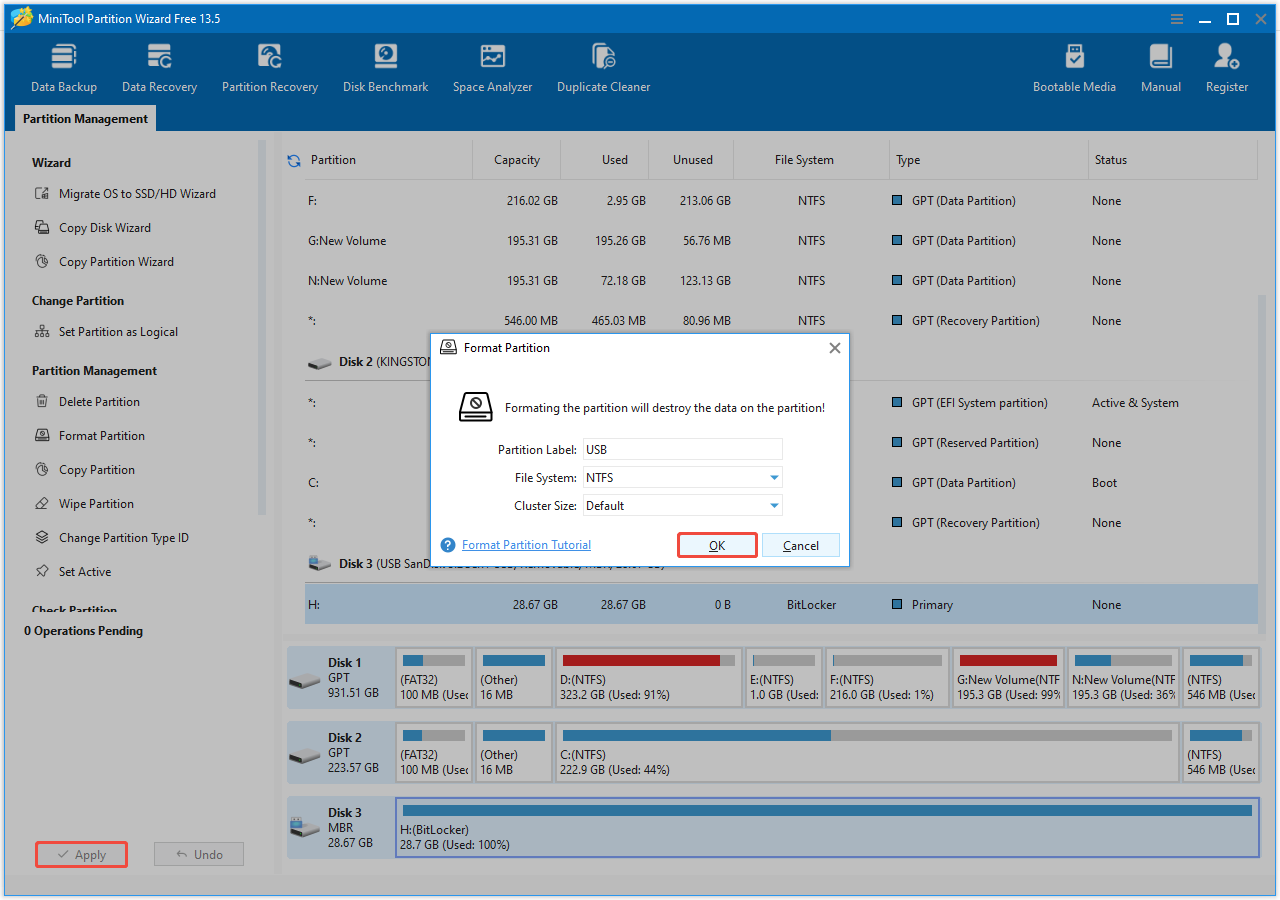Confirm formatting by clicking OK
Viewport: 1280px width, 900px height.
coord(717,545)
